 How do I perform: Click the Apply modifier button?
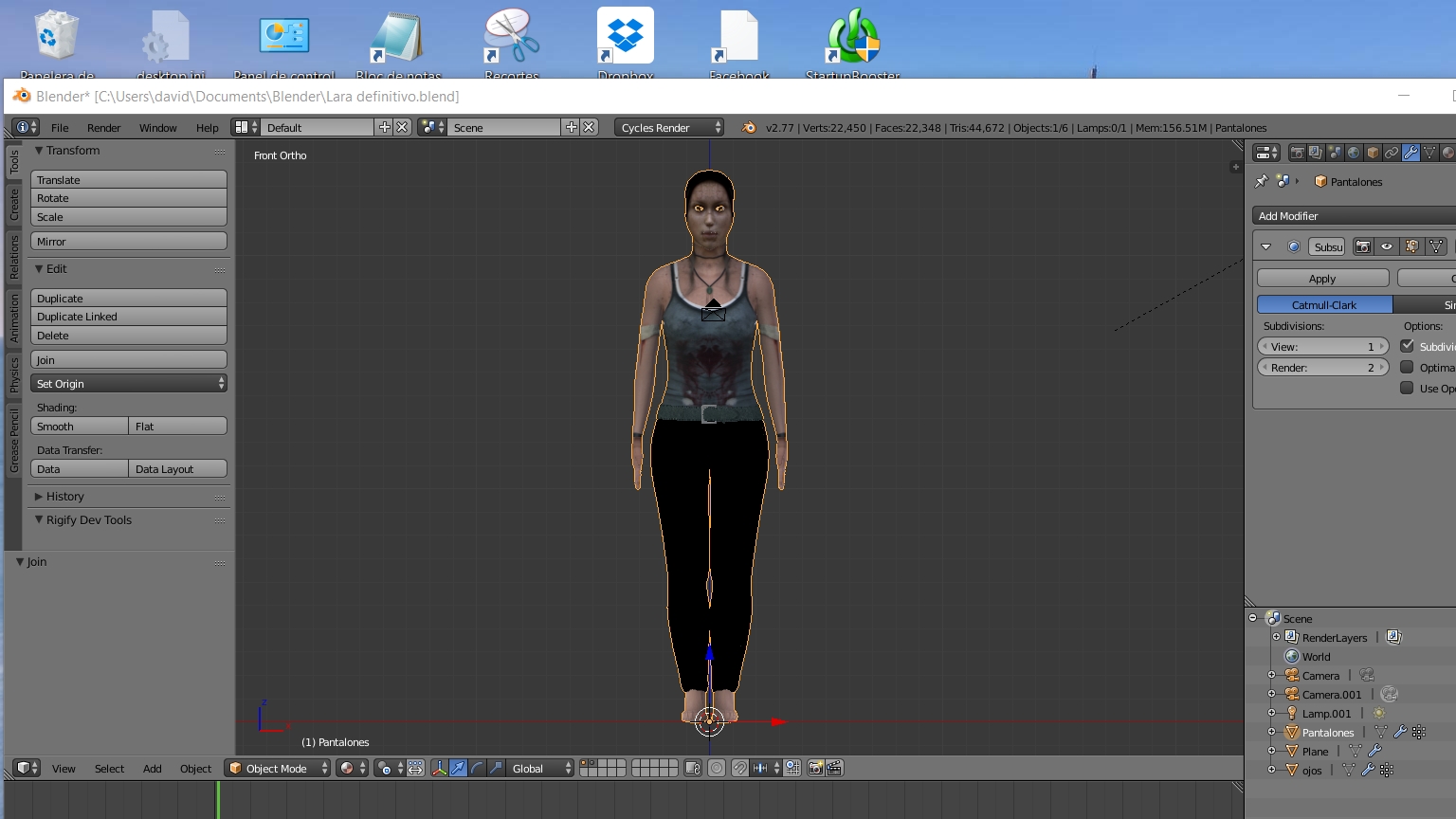pos(1322,278)
